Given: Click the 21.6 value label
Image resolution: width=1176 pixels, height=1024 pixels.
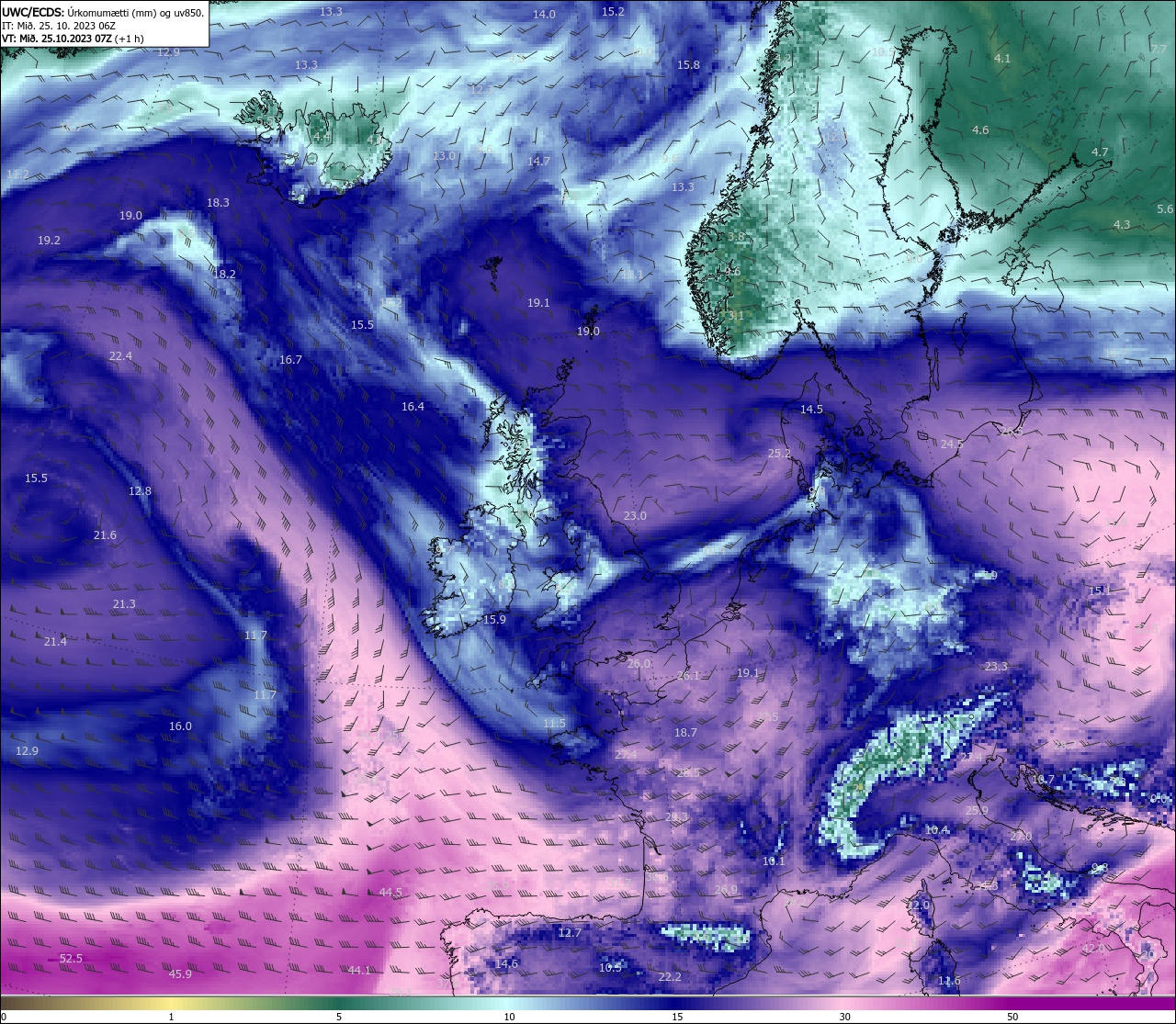Looking at the screenshot, I should 105,535.
